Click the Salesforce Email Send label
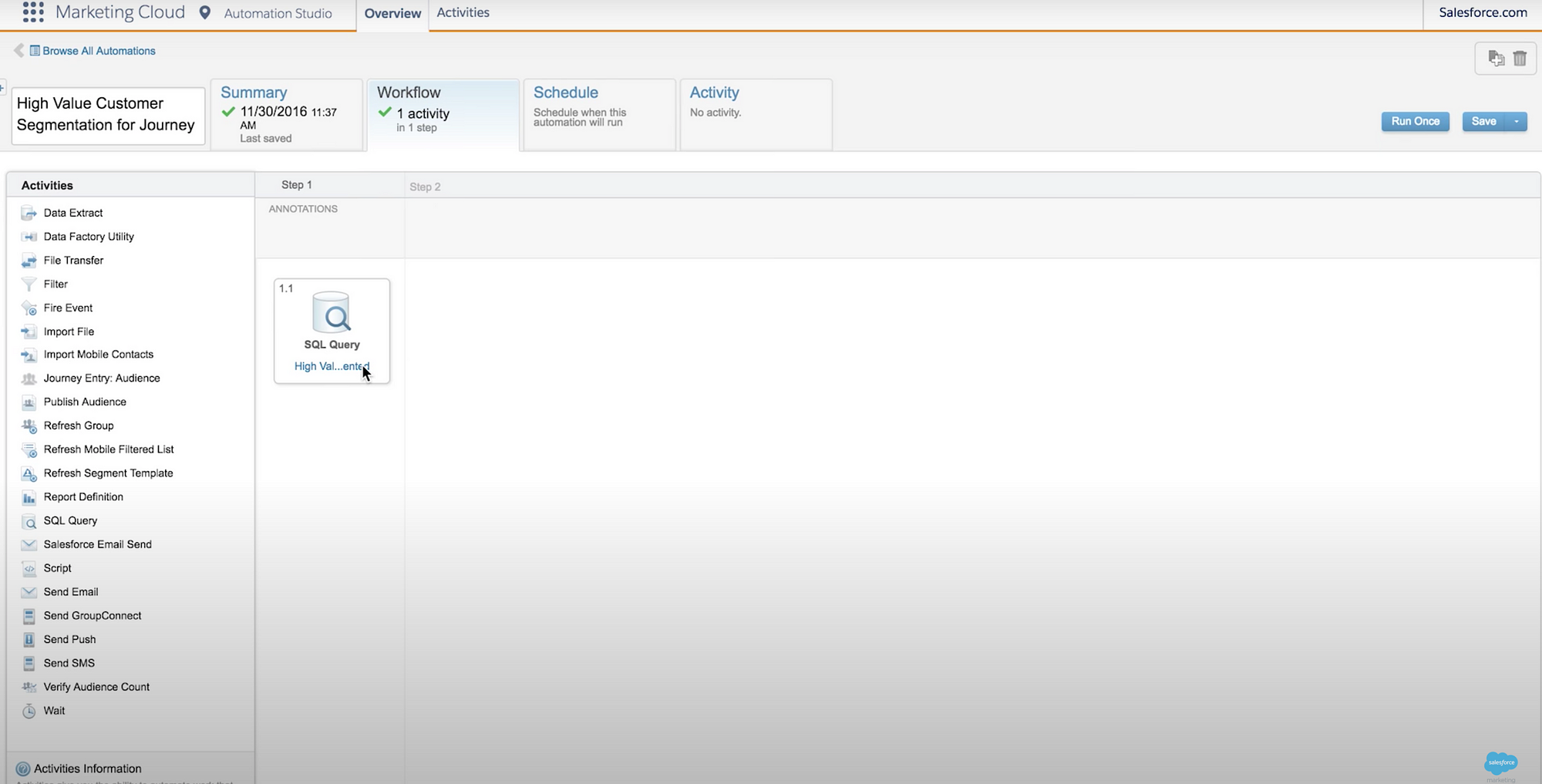Image resolution: width=1542 pixels, height=784 pixels. tap(98, 544)
